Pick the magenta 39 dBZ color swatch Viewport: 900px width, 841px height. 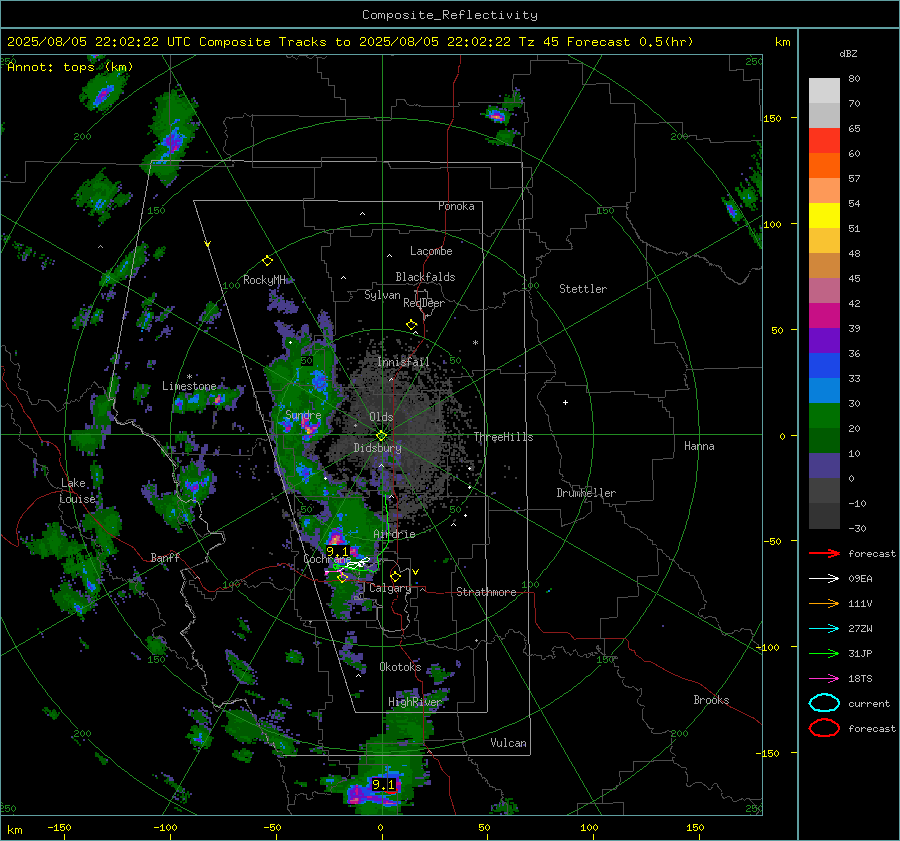click(824, 315)
